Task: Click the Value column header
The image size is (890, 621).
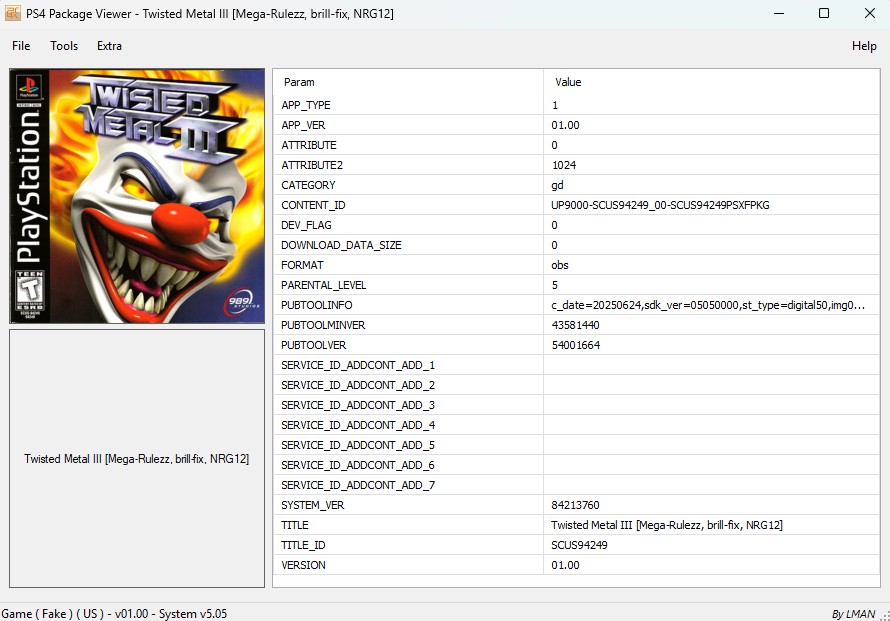Action: pos(712,82)
